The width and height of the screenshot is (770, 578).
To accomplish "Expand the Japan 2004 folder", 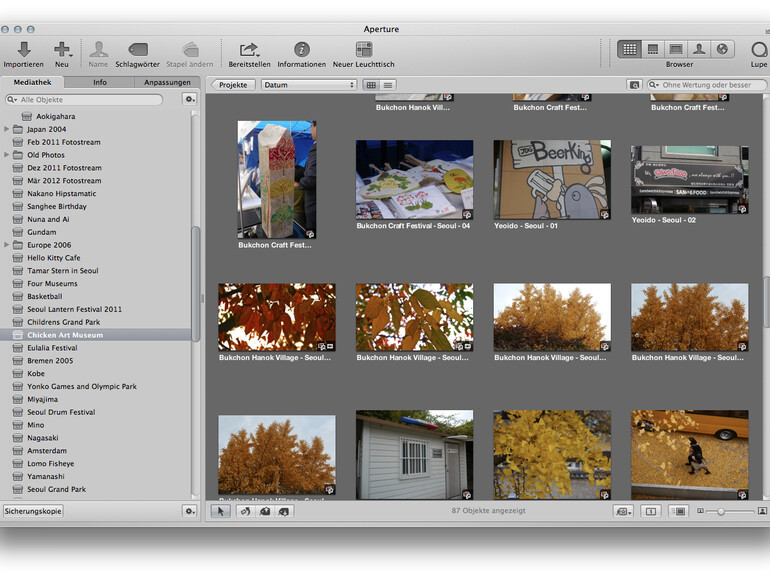I will point(7,129).
